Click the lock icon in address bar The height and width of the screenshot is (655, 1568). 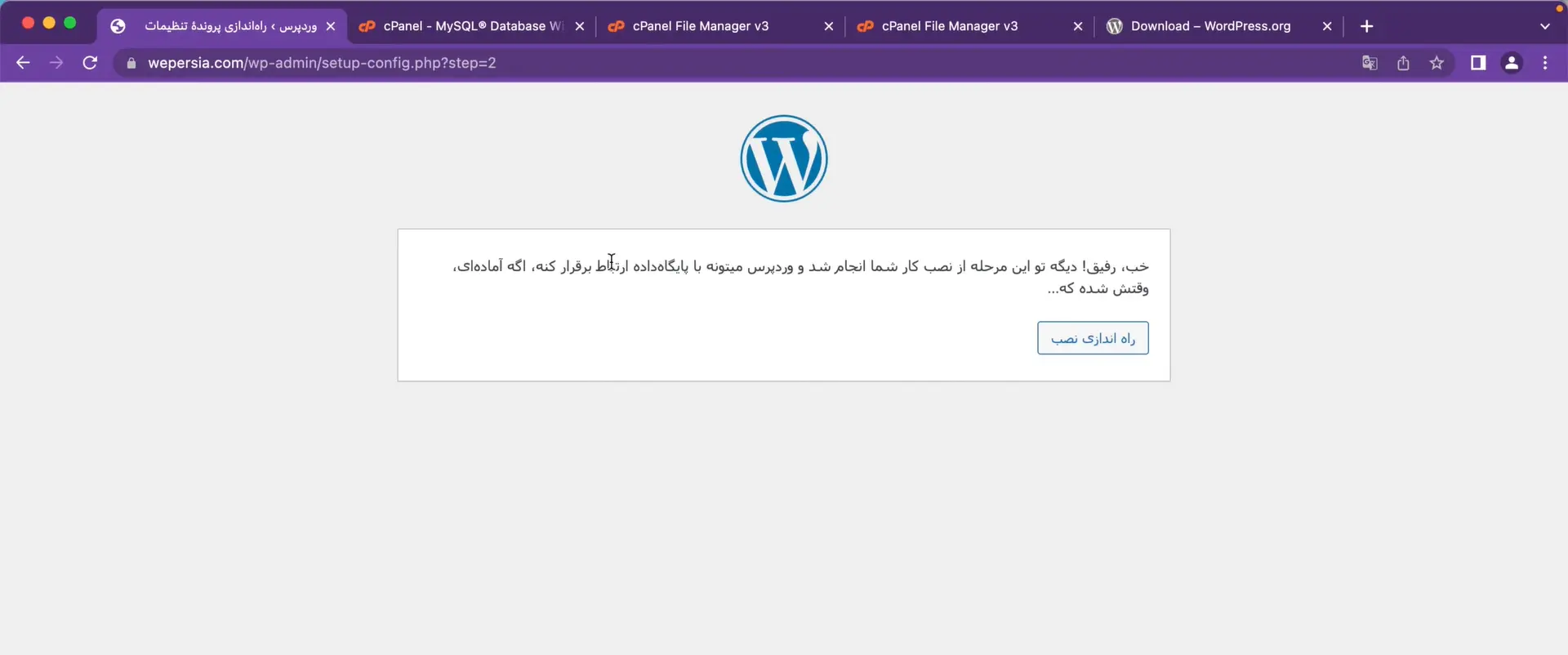click(131, 63)
